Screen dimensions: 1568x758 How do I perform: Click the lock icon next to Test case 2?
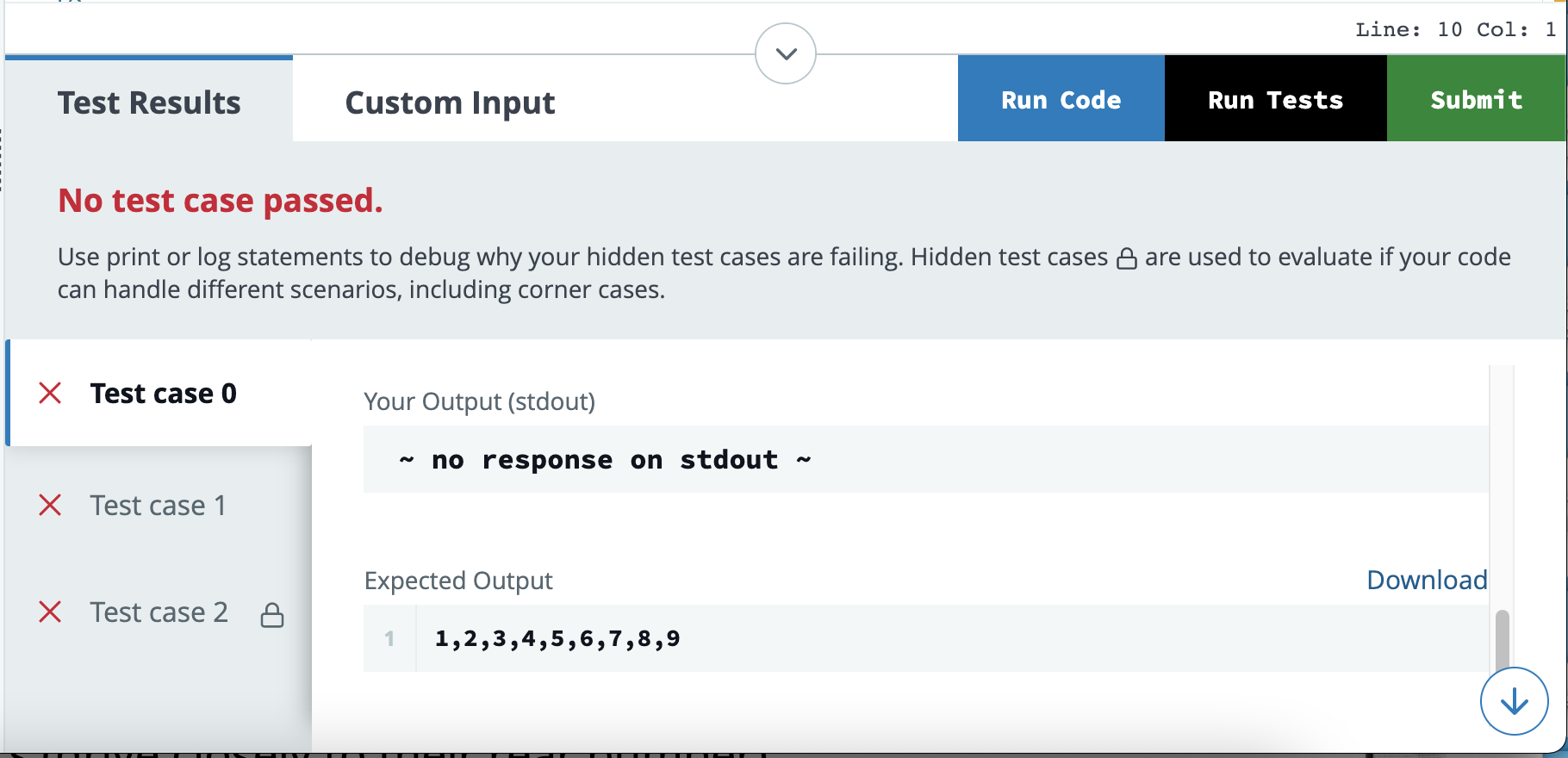click(272, 614)
